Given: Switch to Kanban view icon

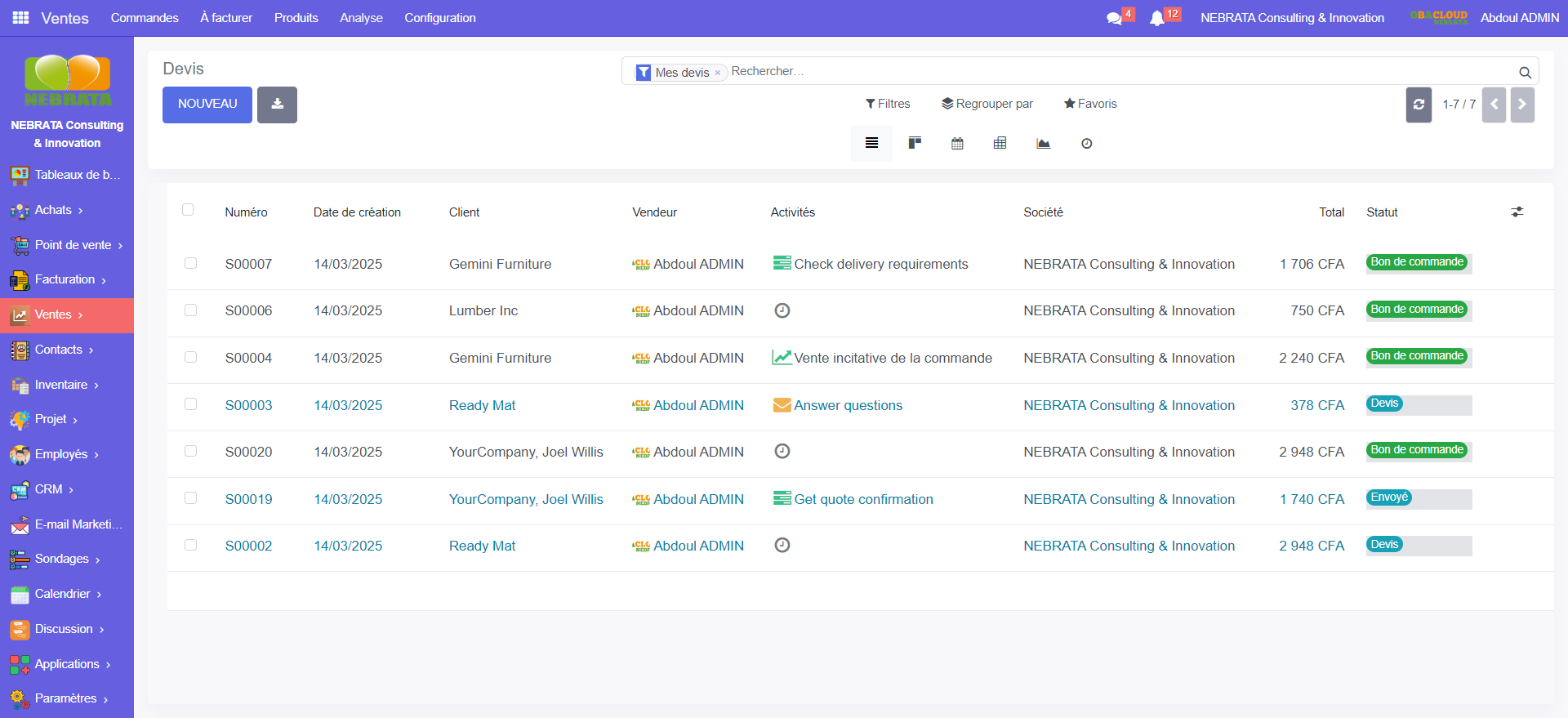Looking at the screenshot, I should pos(915,144).
